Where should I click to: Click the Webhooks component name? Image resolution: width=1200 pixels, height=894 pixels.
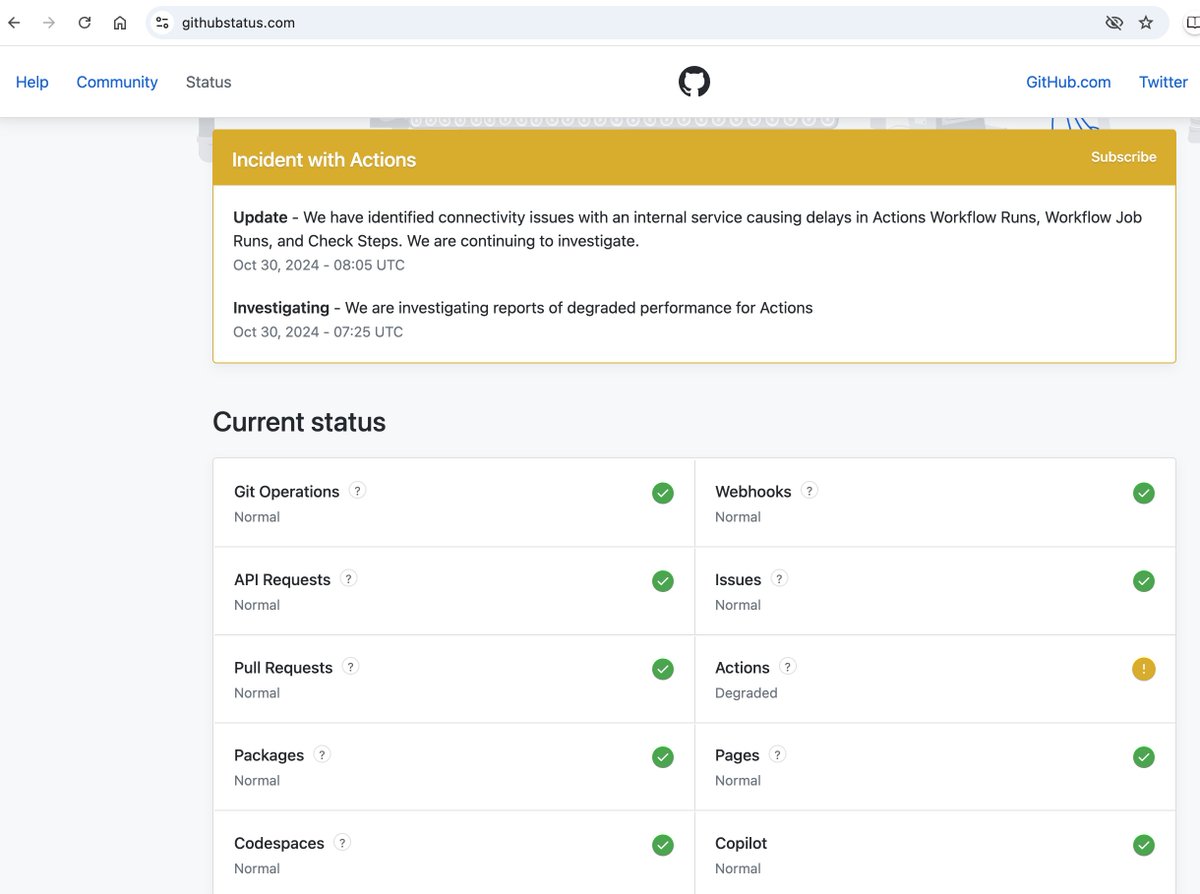(753, 492)
